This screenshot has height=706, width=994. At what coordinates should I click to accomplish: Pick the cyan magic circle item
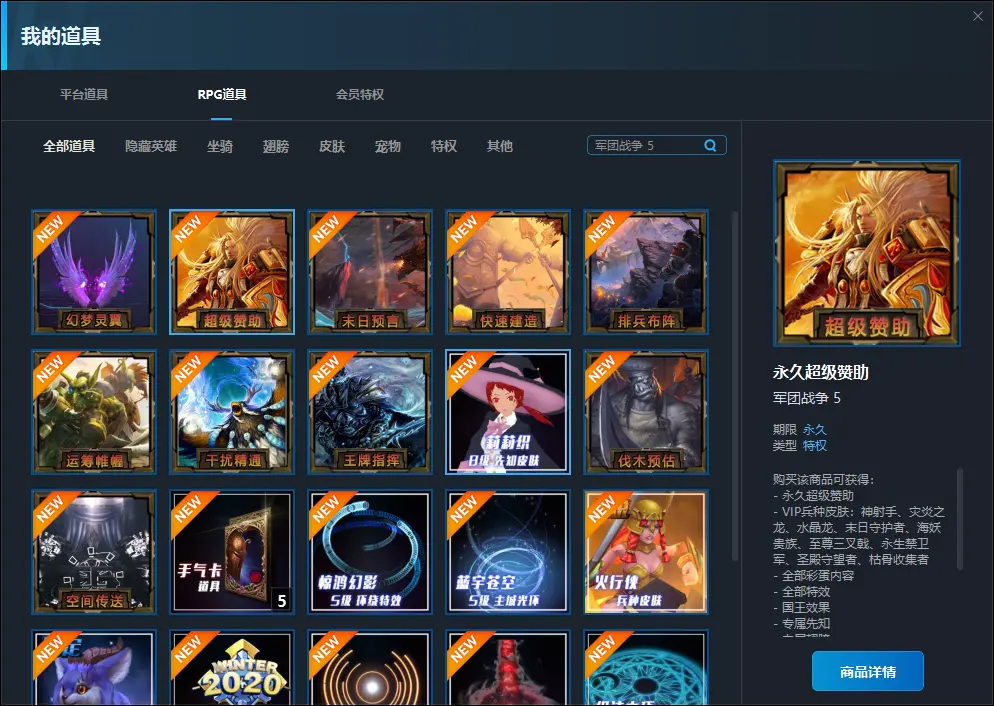click(x=646, y=668)
